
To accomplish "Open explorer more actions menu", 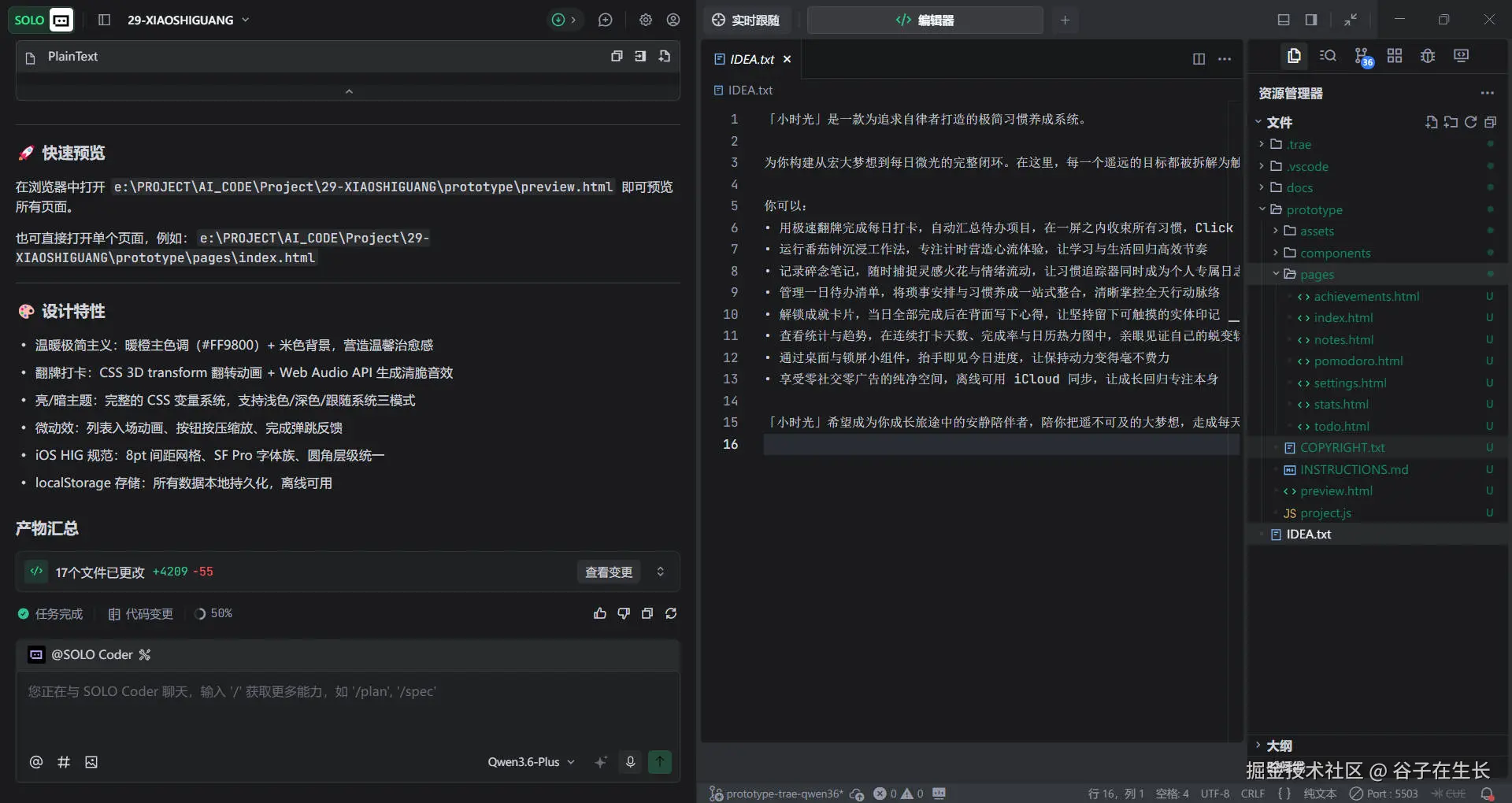I will (x=1487, y=93).
